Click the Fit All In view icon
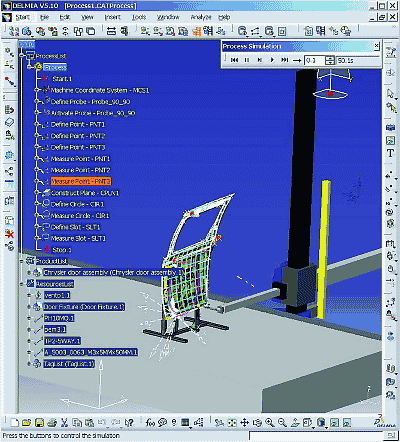Viewport: 400px width, 442px height. tap(232, 423)
